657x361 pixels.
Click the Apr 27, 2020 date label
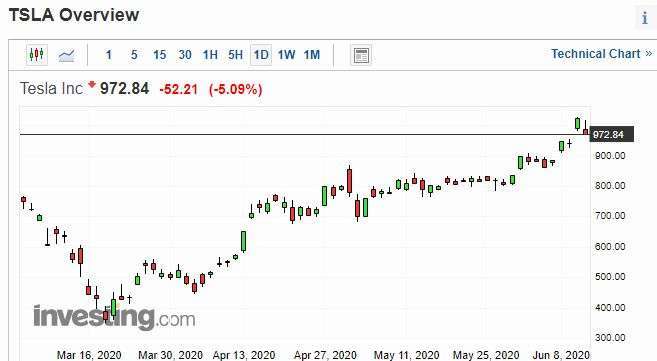325,355
